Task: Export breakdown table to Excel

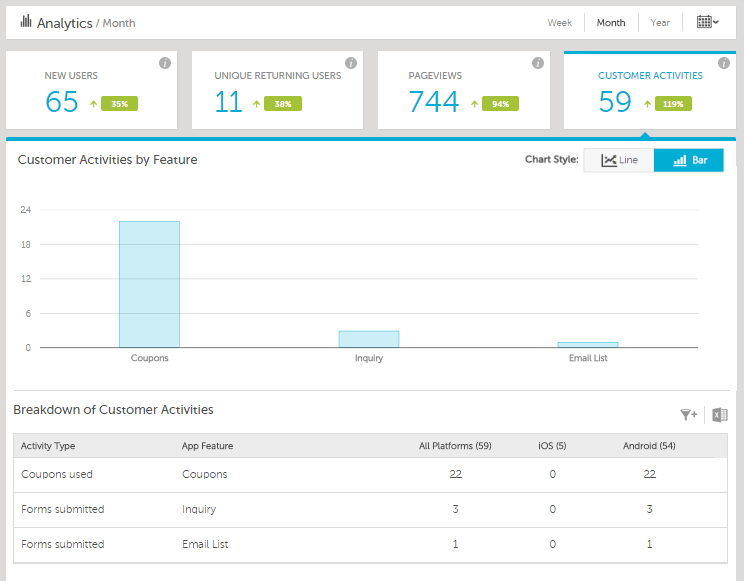Action: click(x=719, y=415)
